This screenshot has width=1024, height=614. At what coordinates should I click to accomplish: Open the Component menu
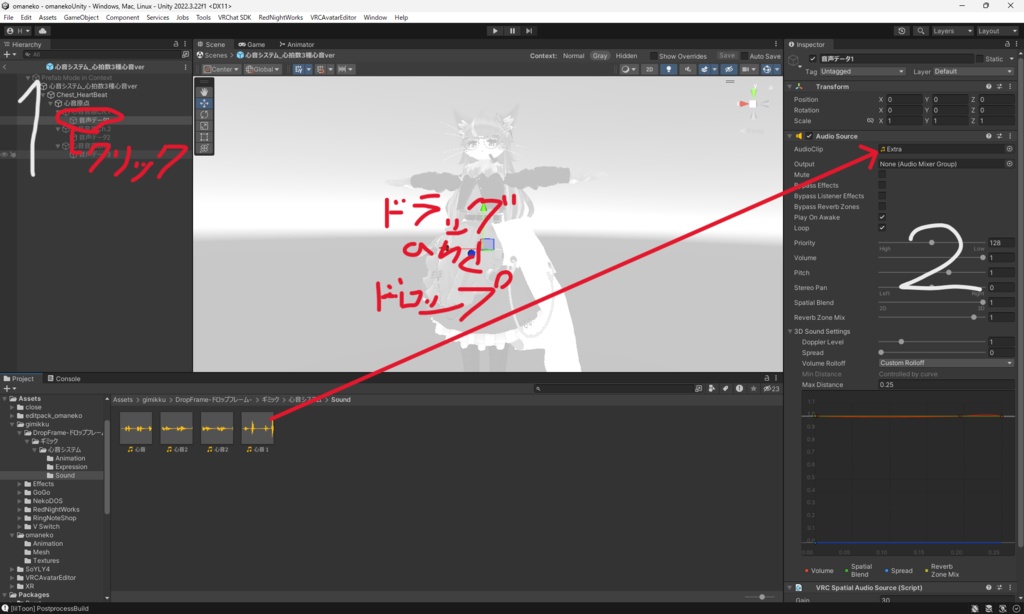click(122, 18)
